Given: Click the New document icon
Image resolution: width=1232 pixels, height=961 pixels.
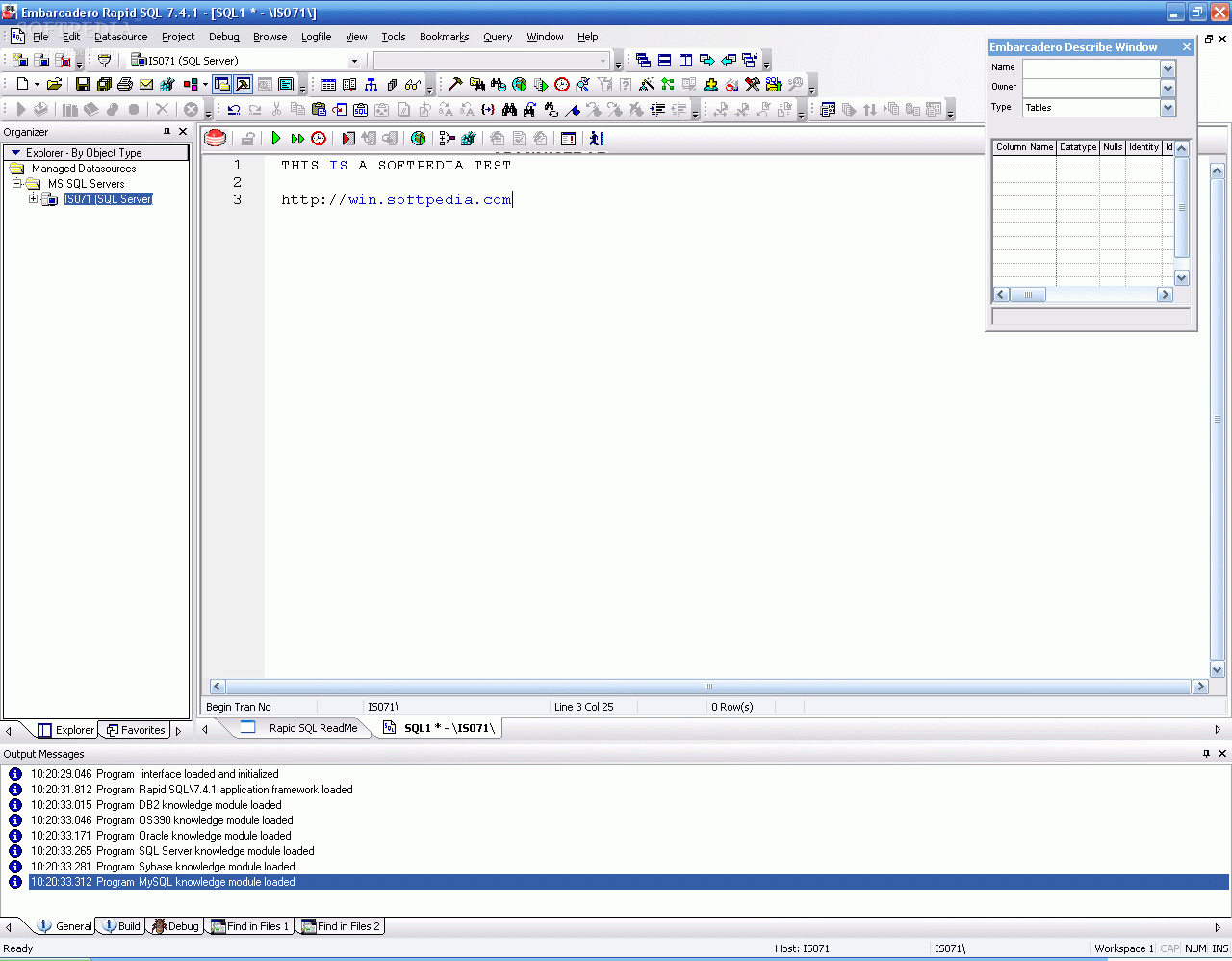Looking at the screenshot, I should [x=21, y=85].
